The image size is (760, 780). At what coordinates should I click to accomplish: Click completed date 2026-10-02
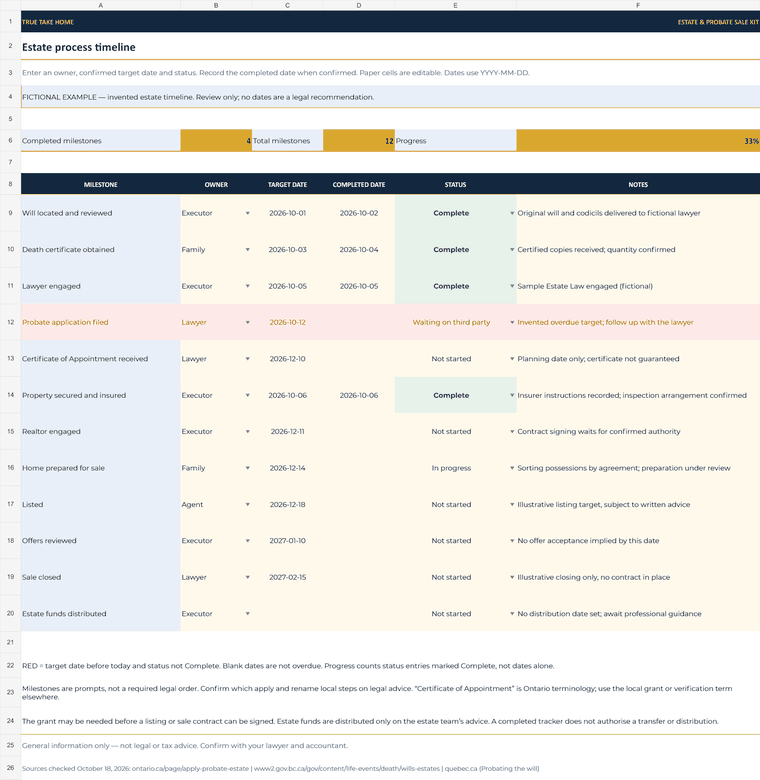[x=359, y=213]
